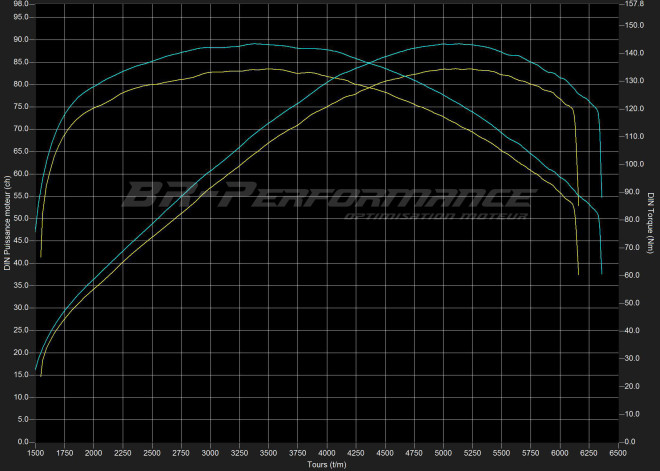Click the cyan torque curve peak near 3400 rpm
The height and width of the screenshot is (471, 660).
(256, 44)
